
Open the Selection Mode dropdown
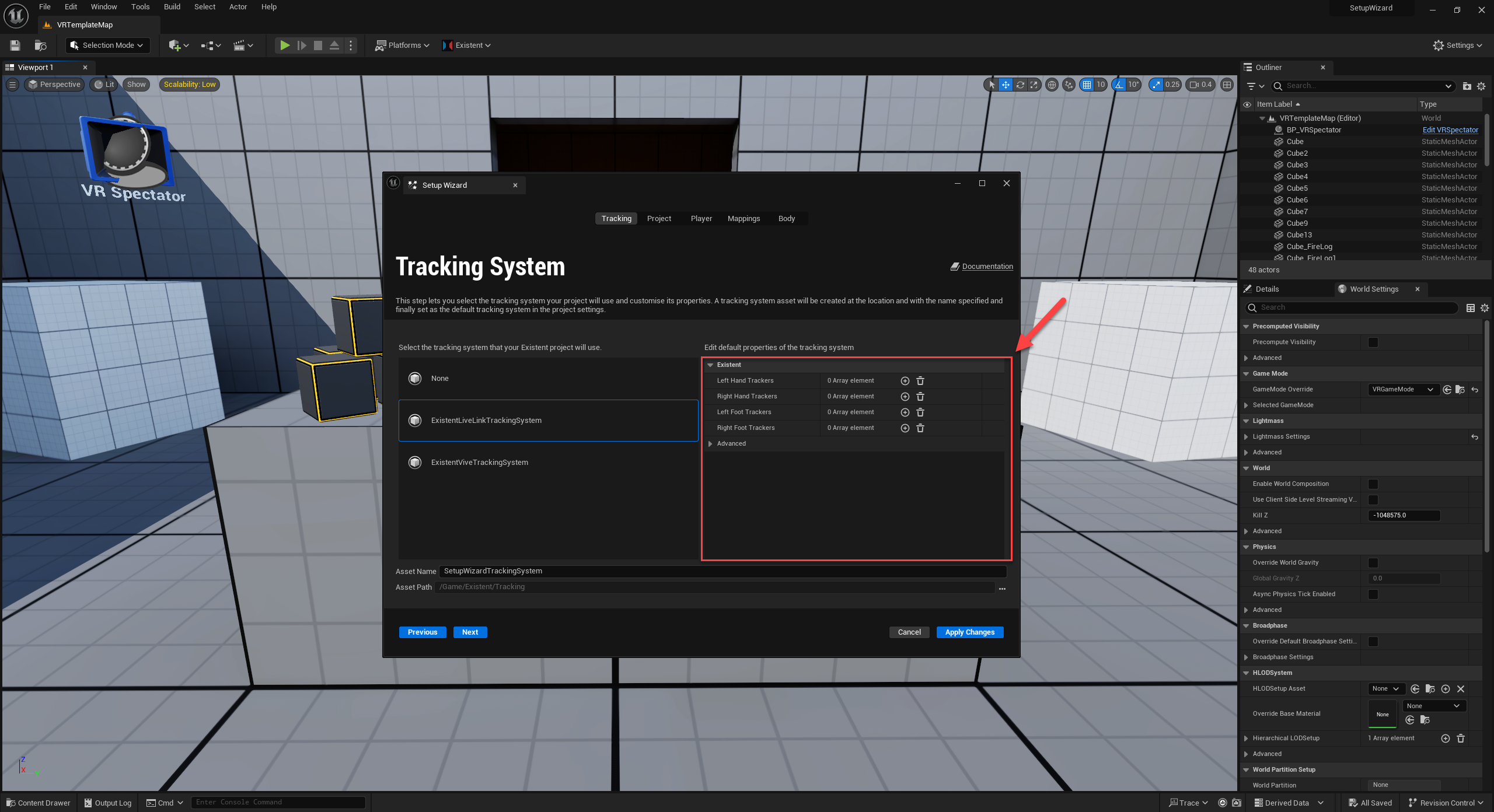pos(107,45)
